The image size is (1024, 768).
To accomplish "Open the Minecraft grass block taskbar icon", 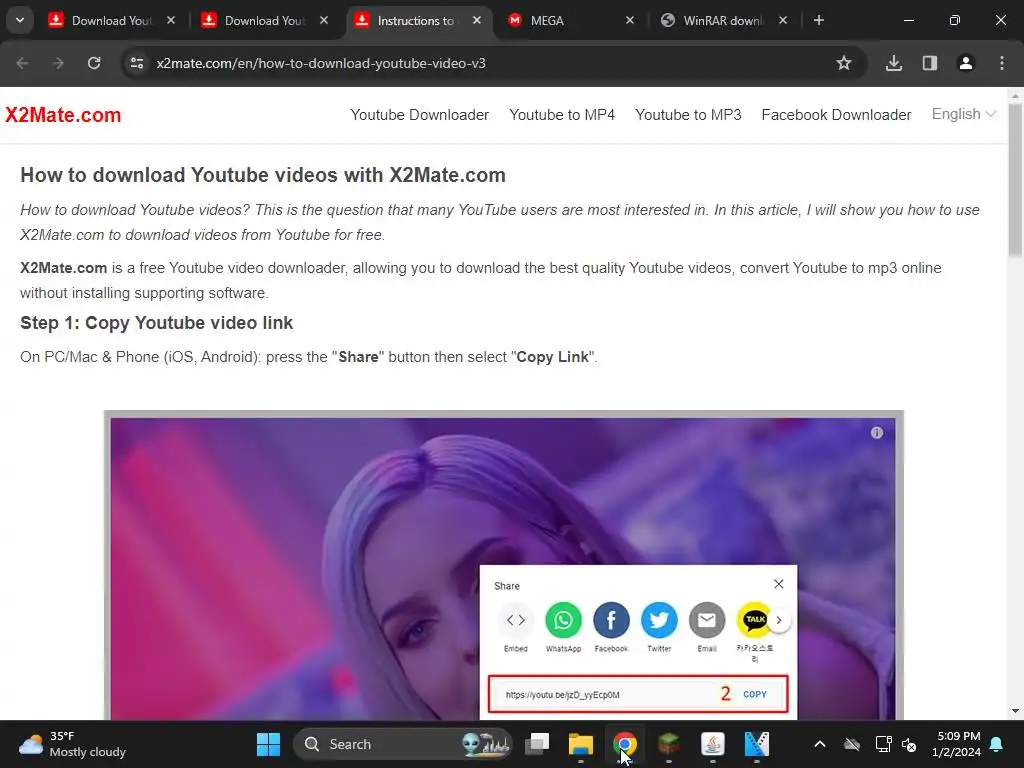I will 668,744.
